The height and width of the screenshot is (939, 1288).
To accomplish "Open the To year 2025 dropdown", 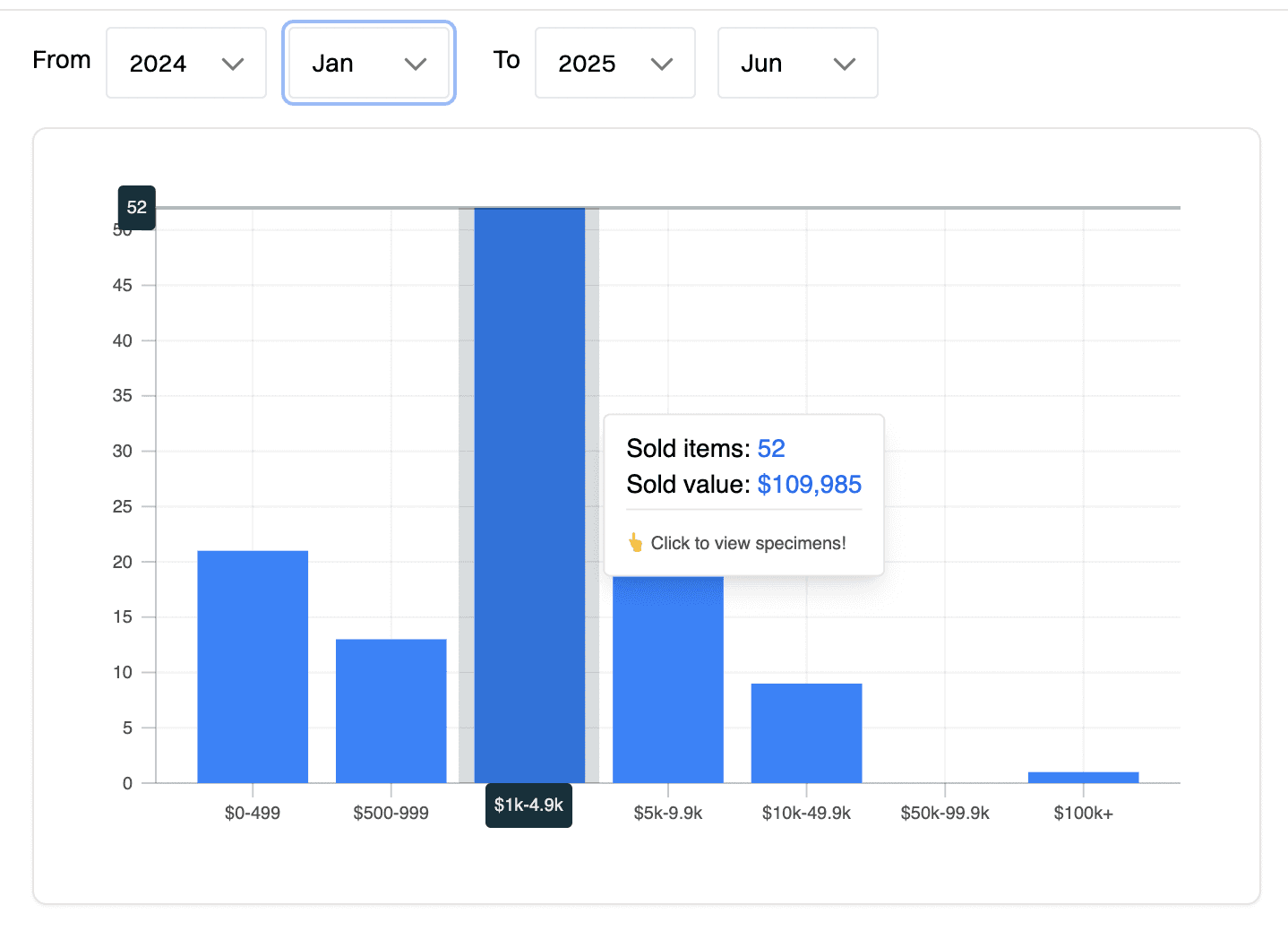I will pos(614,63).
